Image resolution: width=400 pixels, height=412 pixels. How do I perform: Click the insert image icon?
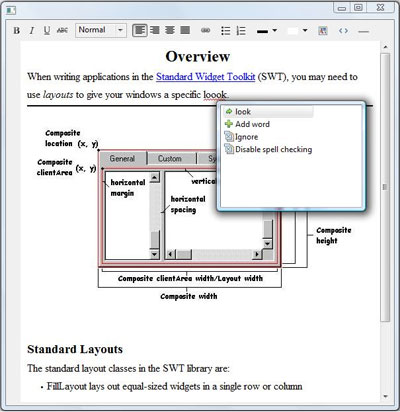(x=323, y=31)
